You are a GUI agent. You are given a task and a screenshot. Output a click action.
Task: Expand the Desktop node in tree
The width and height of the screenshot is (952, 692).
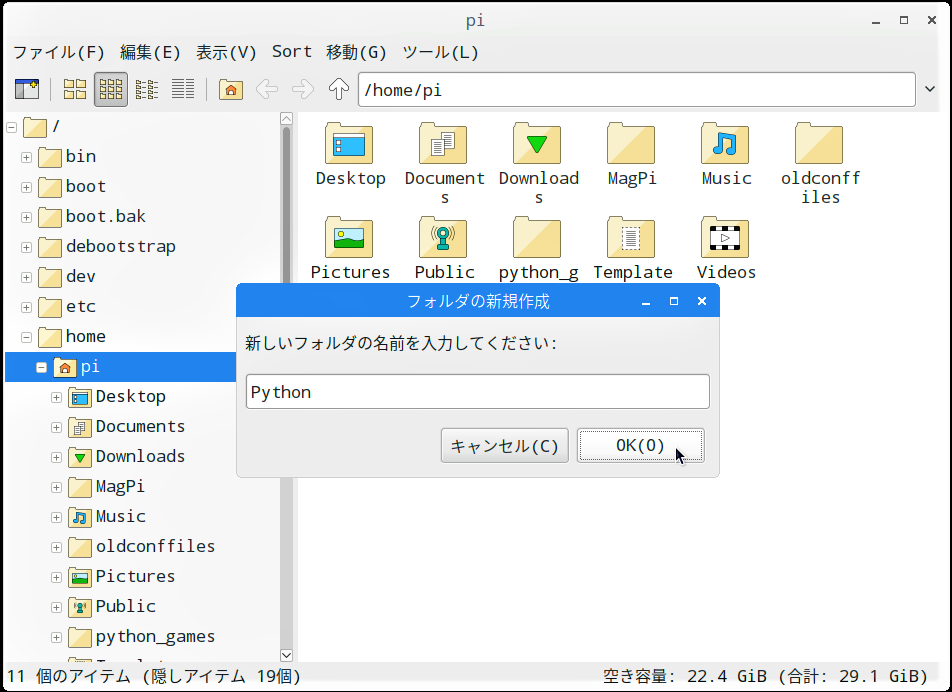[x=56, y=397]
